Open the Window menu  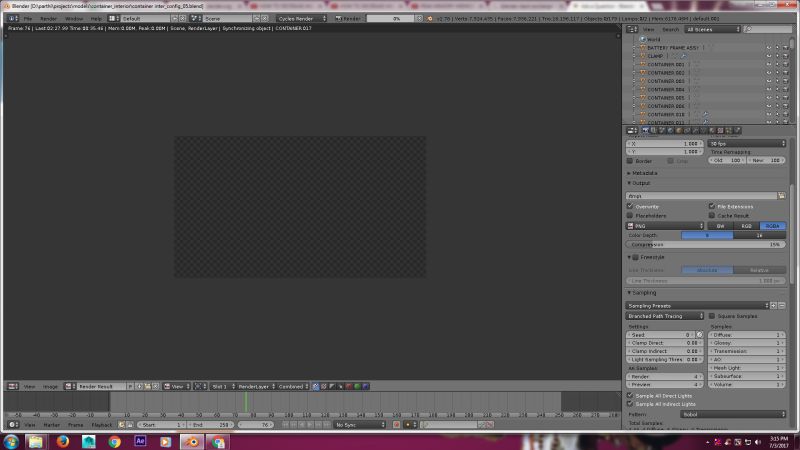point(74,18)
